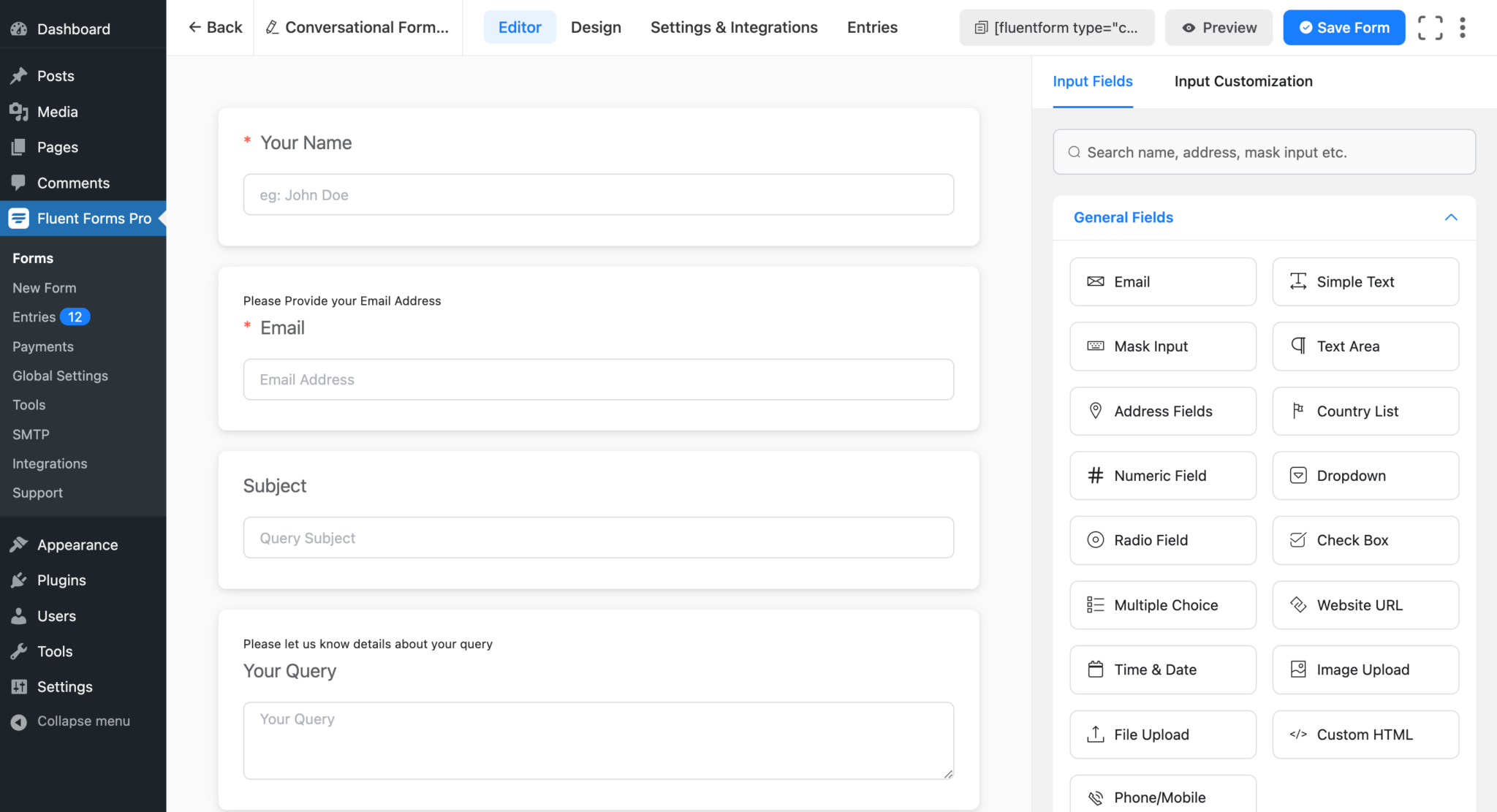Screen dimensions: 1497x812
Task: Click the fullscreen expand icon near Save Form
Action: (x=1430, y=27)
